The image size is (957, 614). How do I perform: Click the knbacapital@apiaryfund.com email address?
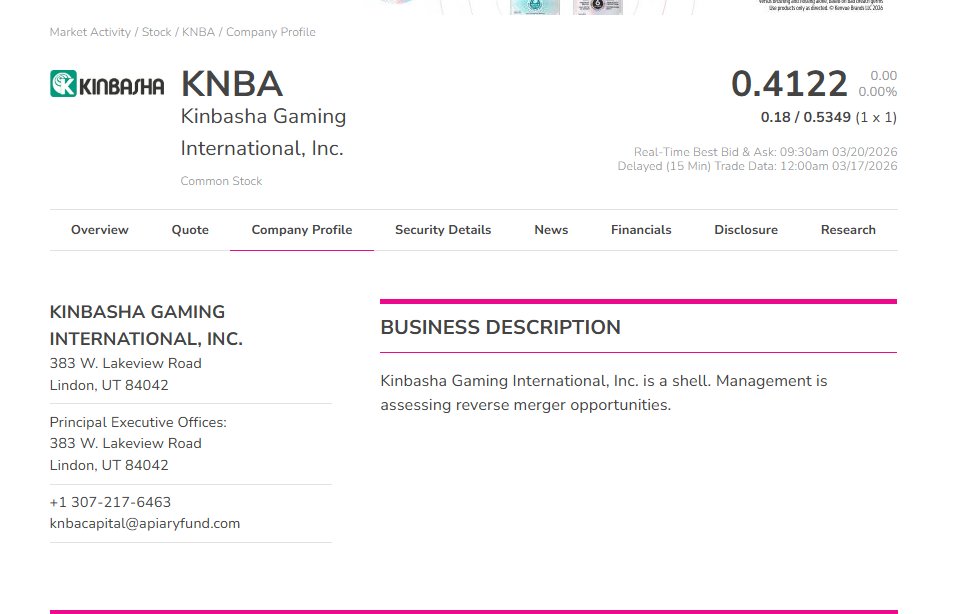point(145,524)
